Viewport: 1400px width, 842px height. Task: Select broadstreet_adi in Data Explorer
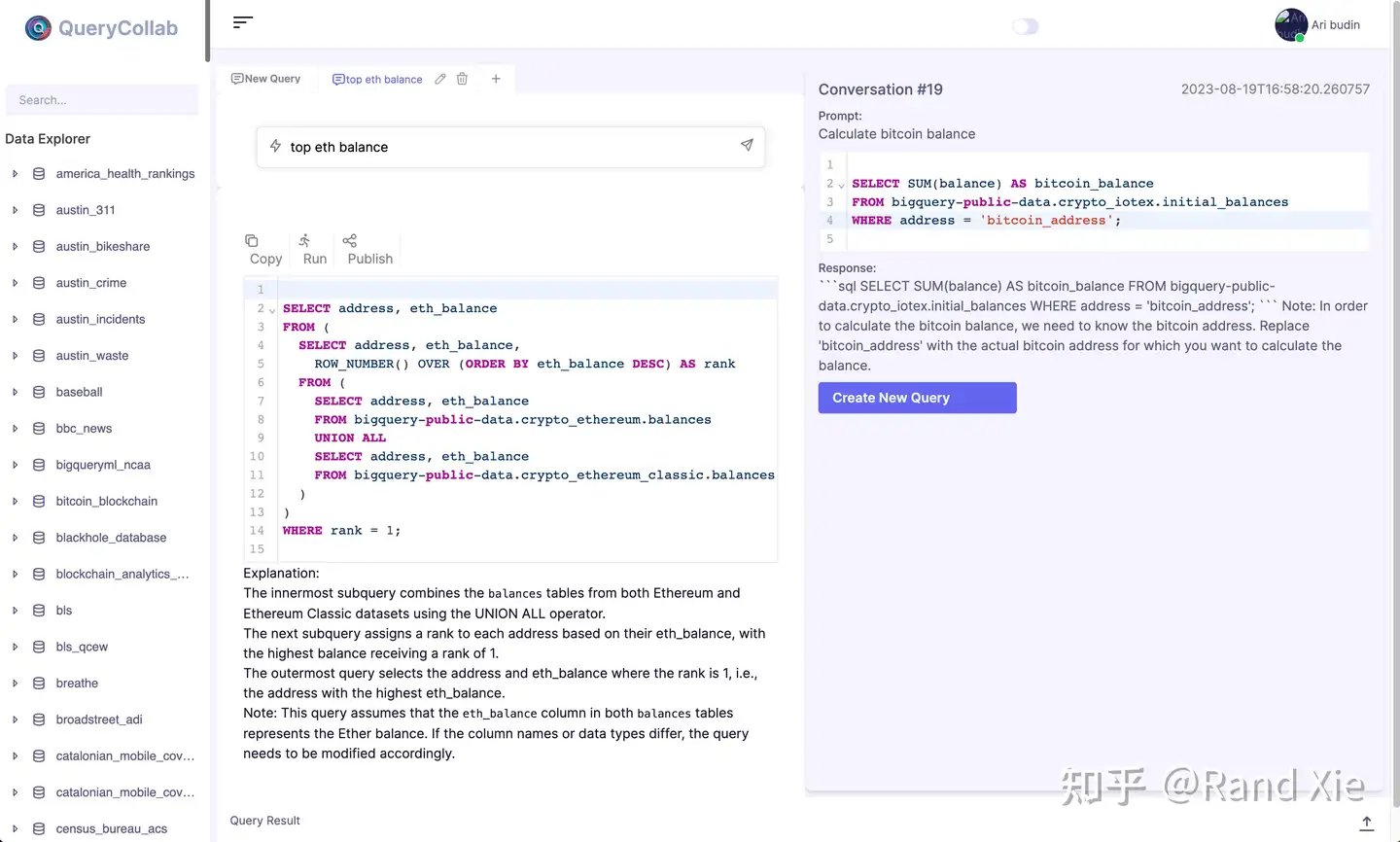[x=99, y=719]
